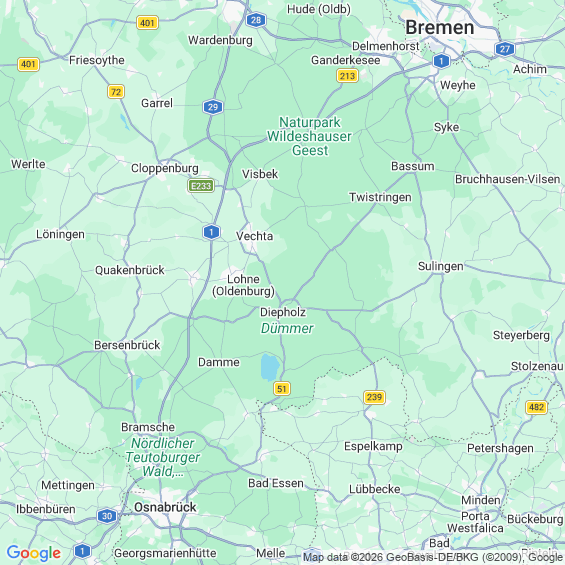Click the Dümmer lake on the map
Image resolution: width=565 pixels, height=565 pixels.
270,367
